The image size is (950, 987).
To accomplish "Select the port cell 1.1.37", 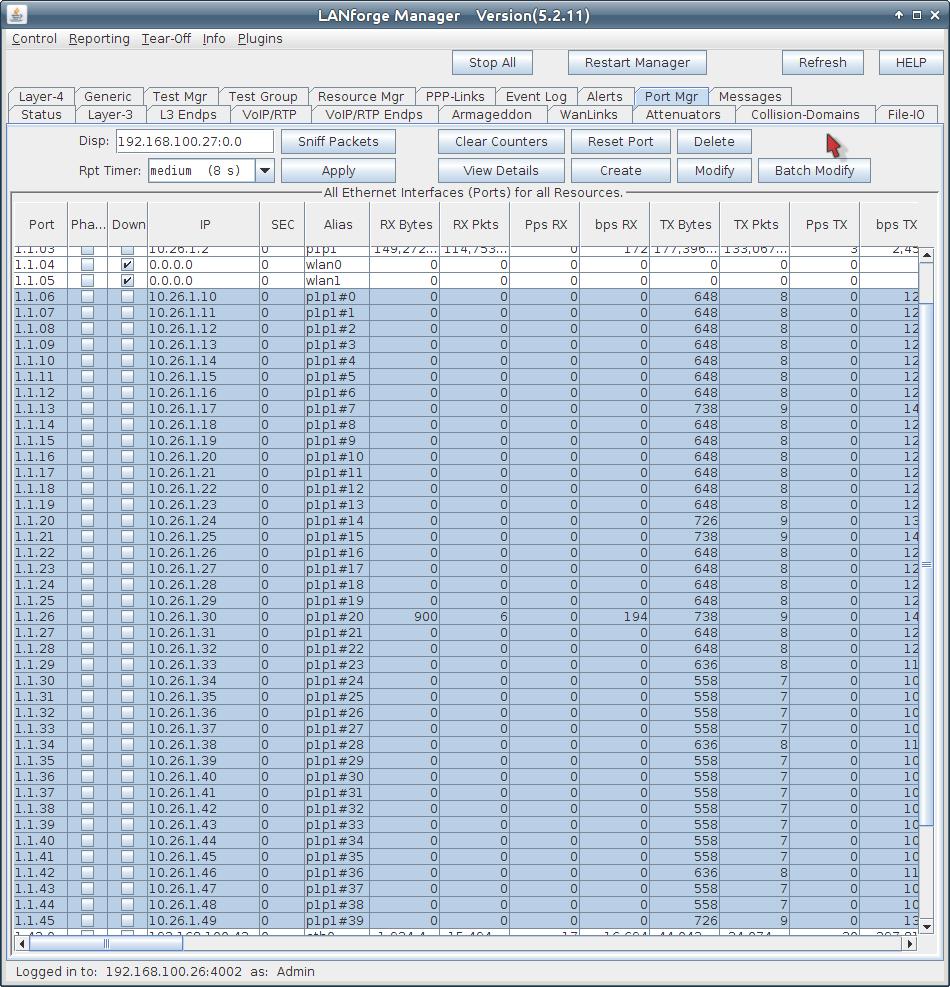I will (41, 792).
